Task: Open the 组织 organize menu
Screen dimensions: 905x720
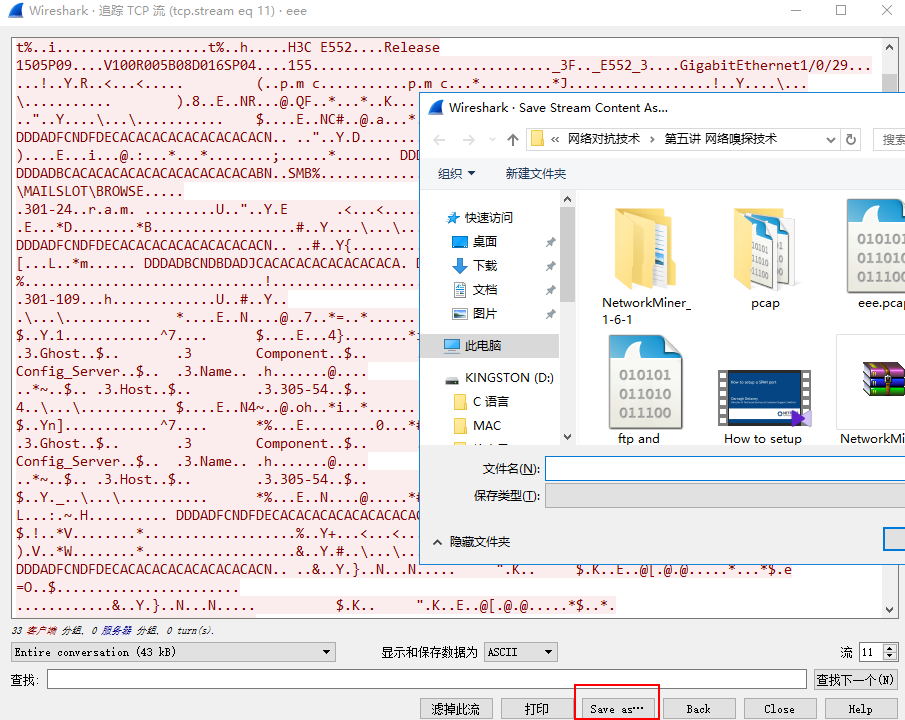Action: (x=456, y=174)
